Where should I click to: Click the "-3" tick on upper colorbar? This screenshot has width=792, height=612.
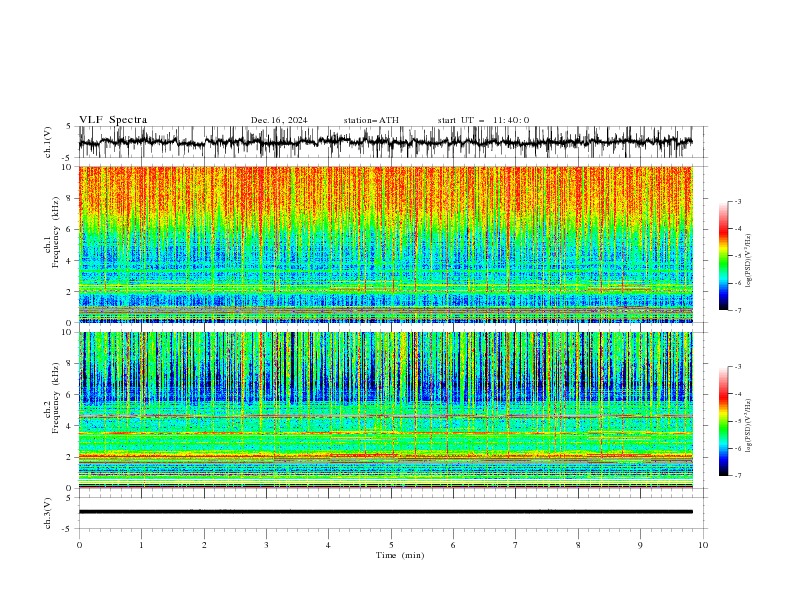point(738,201)
